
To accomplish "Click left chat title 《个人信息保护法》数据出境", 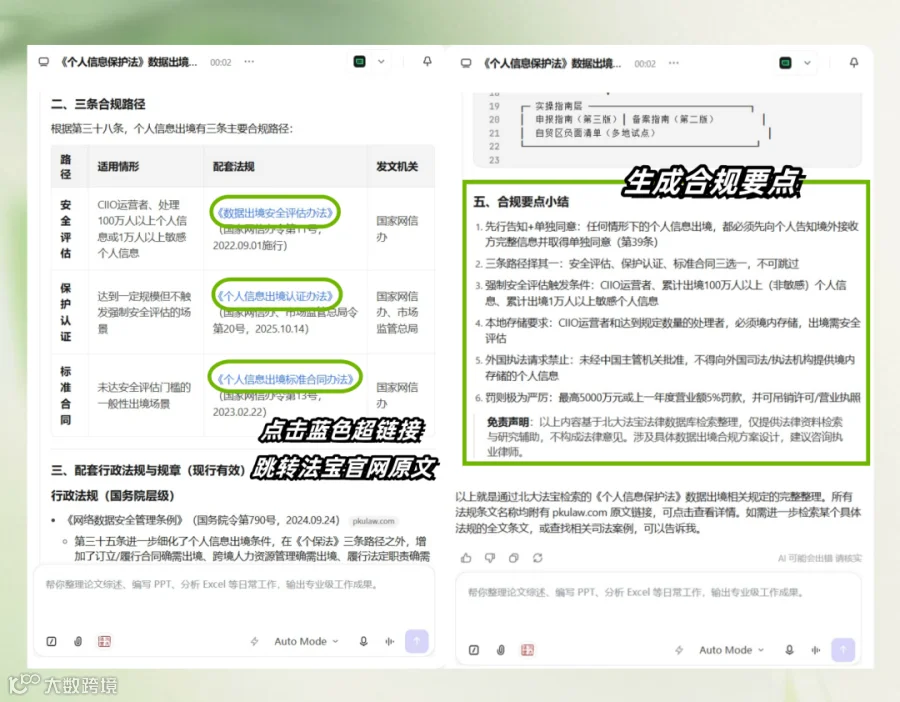I will coord(129,62).
